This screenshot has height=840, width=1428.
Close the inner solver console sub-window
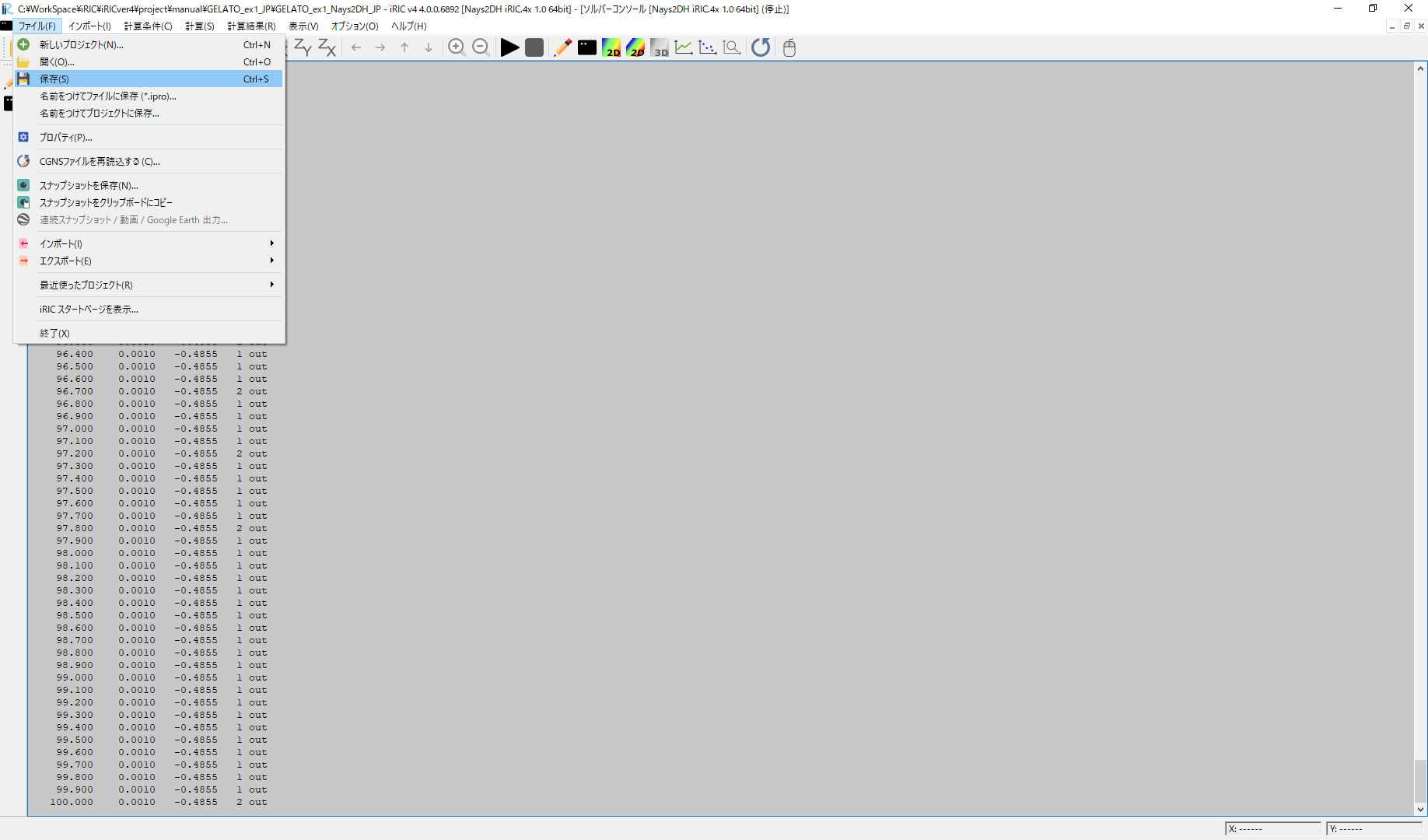[x=1421, y=26]
